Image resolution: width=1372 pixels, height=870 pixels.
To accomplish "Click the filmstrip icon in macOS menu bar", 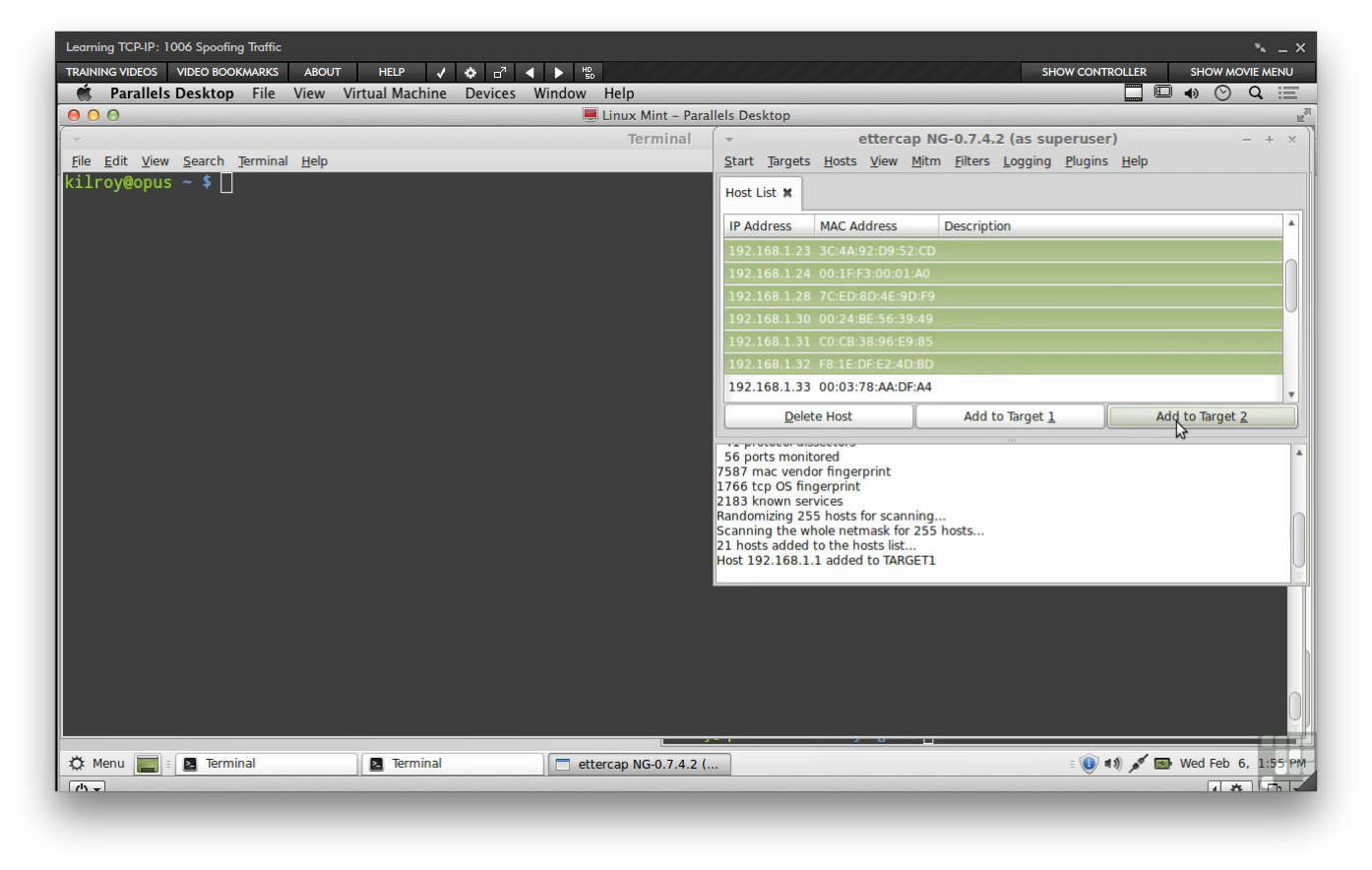I will tap(1134, 93).
